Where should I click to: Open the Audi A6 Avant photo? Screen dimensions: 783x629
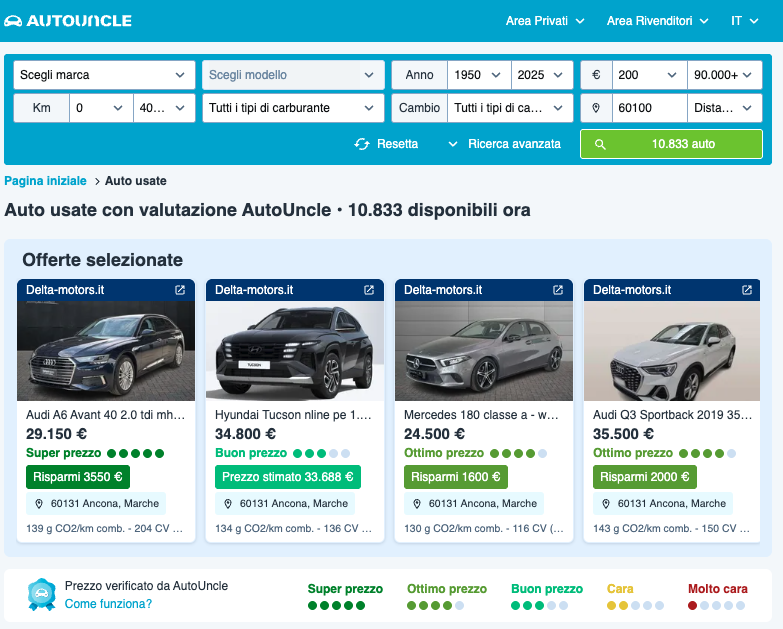[106, 350]
